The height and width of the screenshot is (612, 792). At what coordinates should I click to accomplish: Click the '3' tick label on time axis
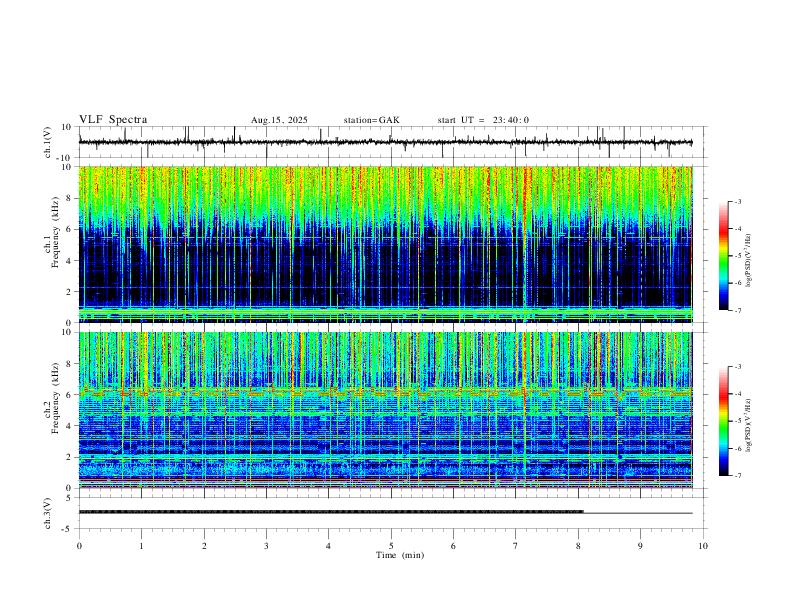coord(266,546)
